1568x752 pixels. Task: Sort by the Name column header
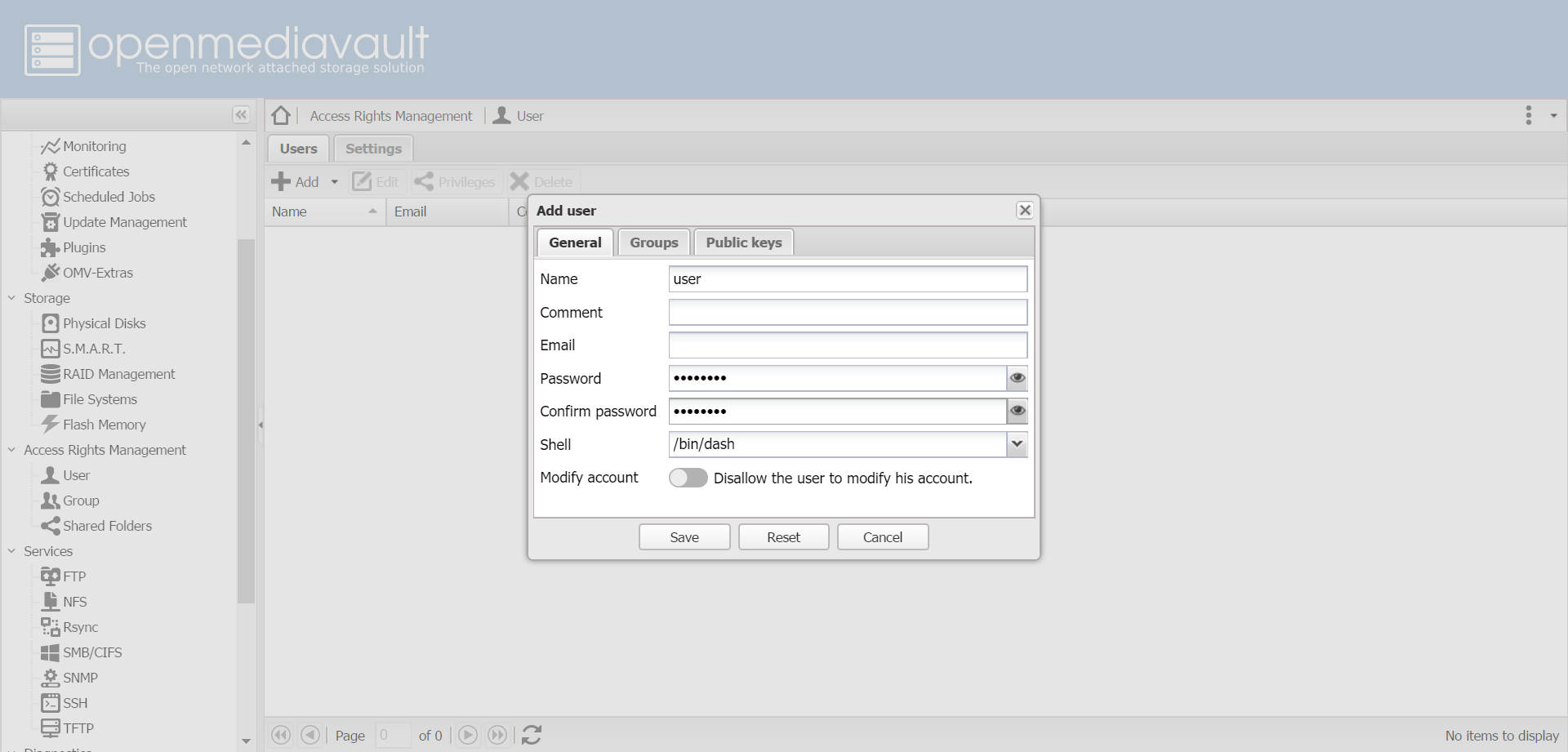pyautogui.click(x=325, y=211)
